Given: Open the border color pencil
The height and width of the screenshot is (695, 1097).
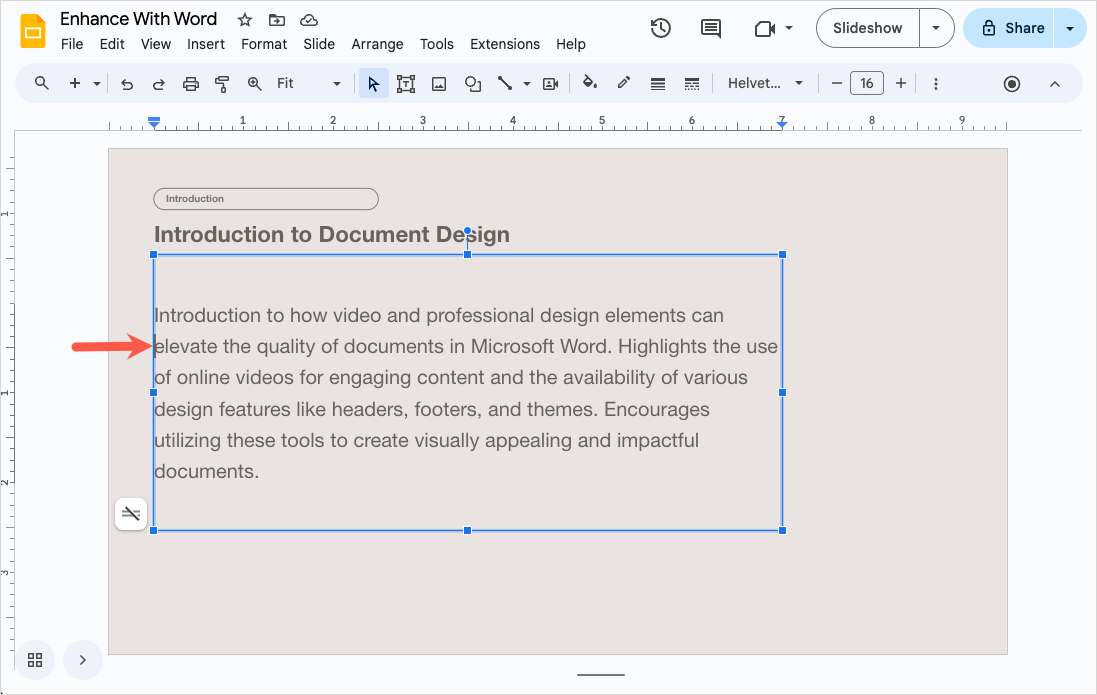Looking at the screenshot, I should 623,83.
